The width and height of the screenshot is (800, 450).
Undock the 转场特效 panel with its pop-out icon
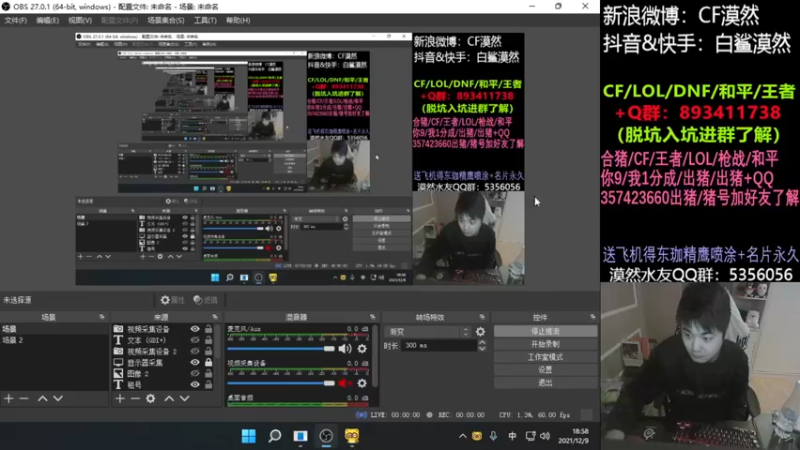[x=482, y=317]
